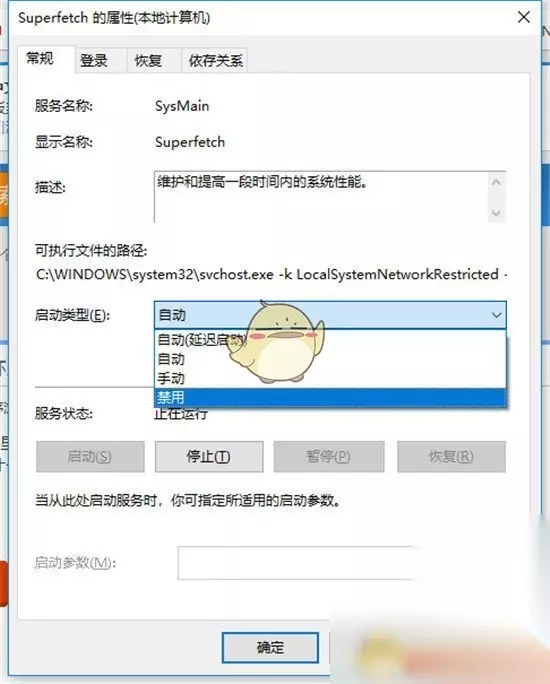The height and width of the screenshot is (684, 550).
Task: Go to the 依存关系 tab
Action: pyautogui.click(x=215, y=60)
